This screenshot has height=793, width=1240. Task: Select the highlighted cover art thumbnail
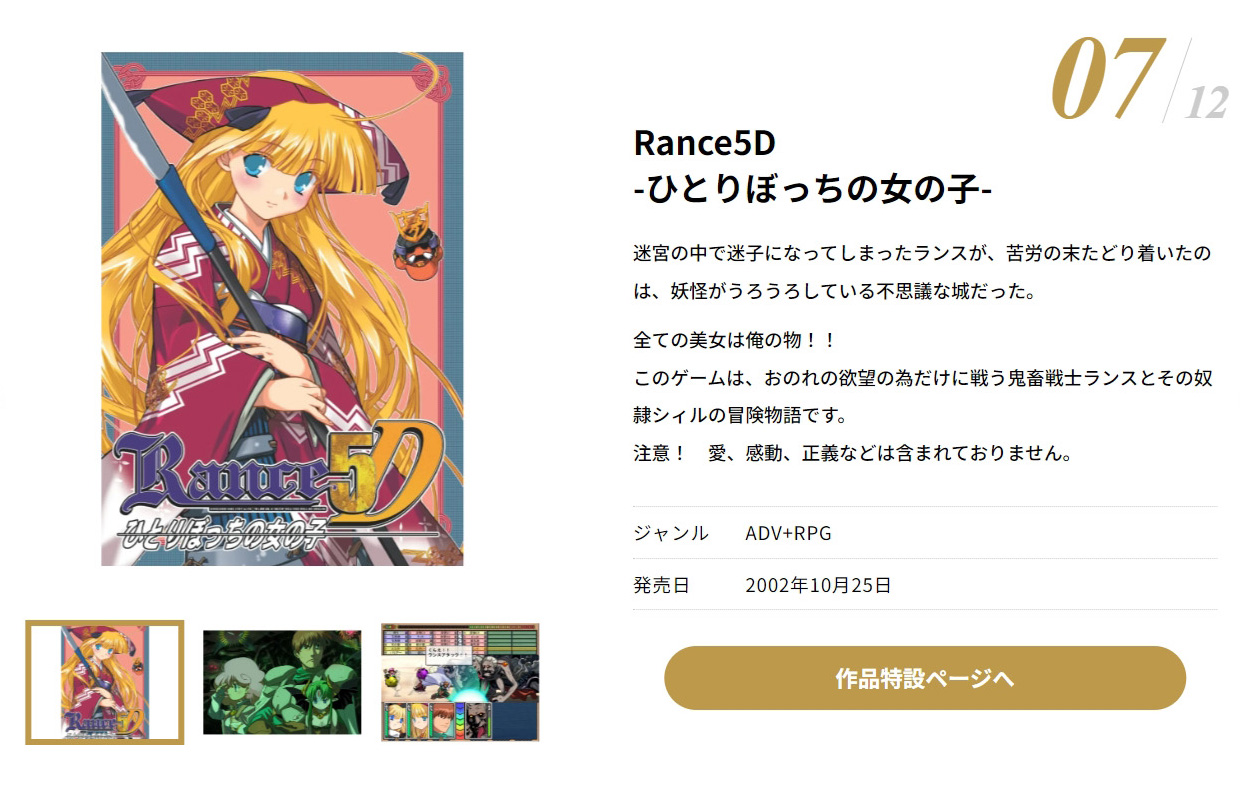tap(105, 682)
